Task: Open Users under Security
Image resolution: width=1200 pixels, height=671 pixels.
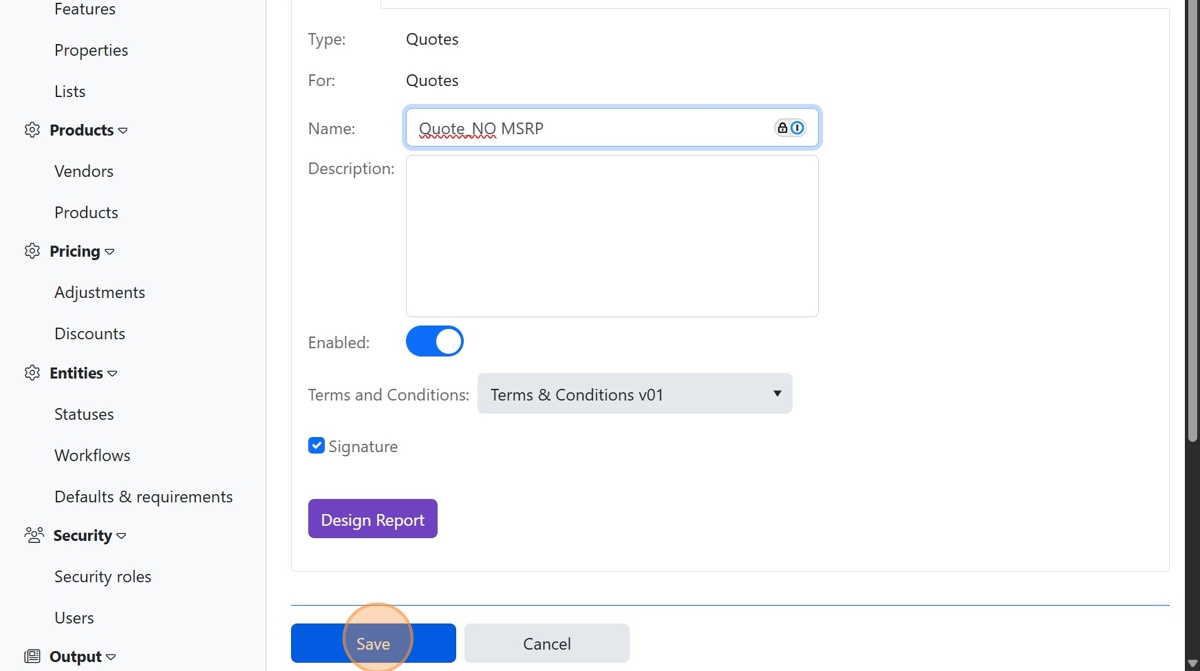Action: point(74,617)
